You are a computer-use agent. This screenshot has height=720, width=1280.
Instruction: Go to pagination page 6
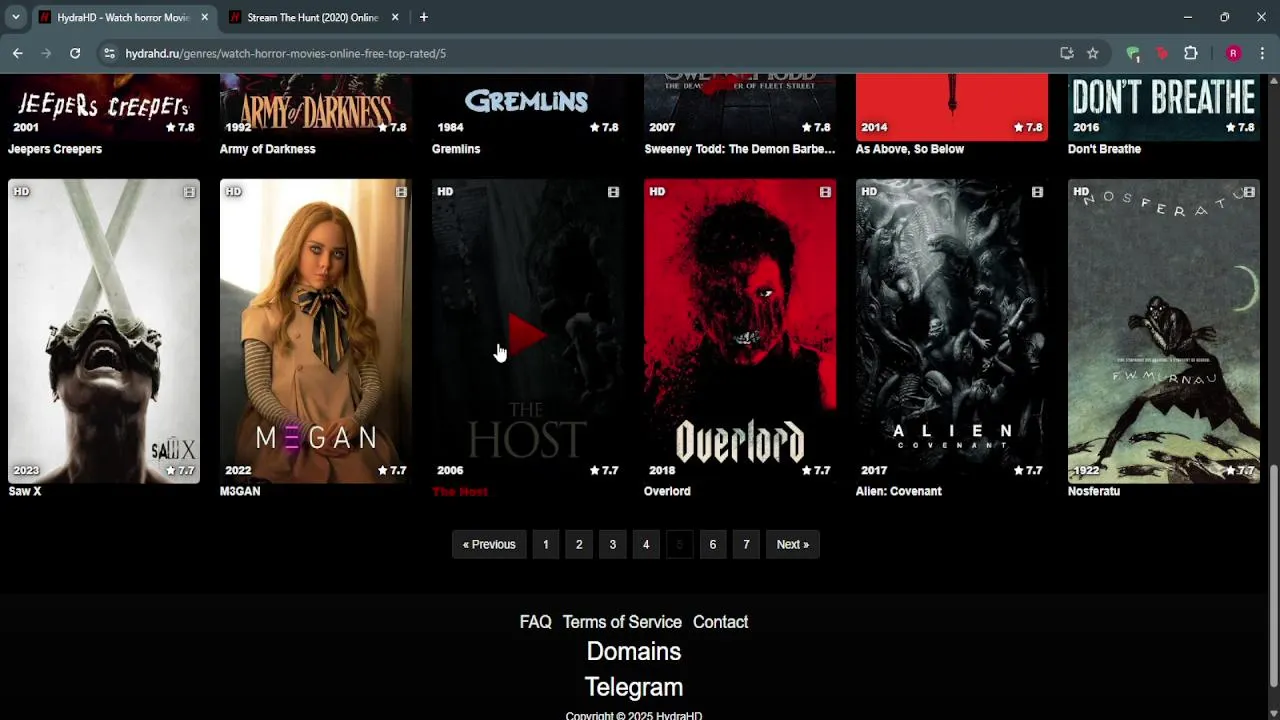pos(713,544)
